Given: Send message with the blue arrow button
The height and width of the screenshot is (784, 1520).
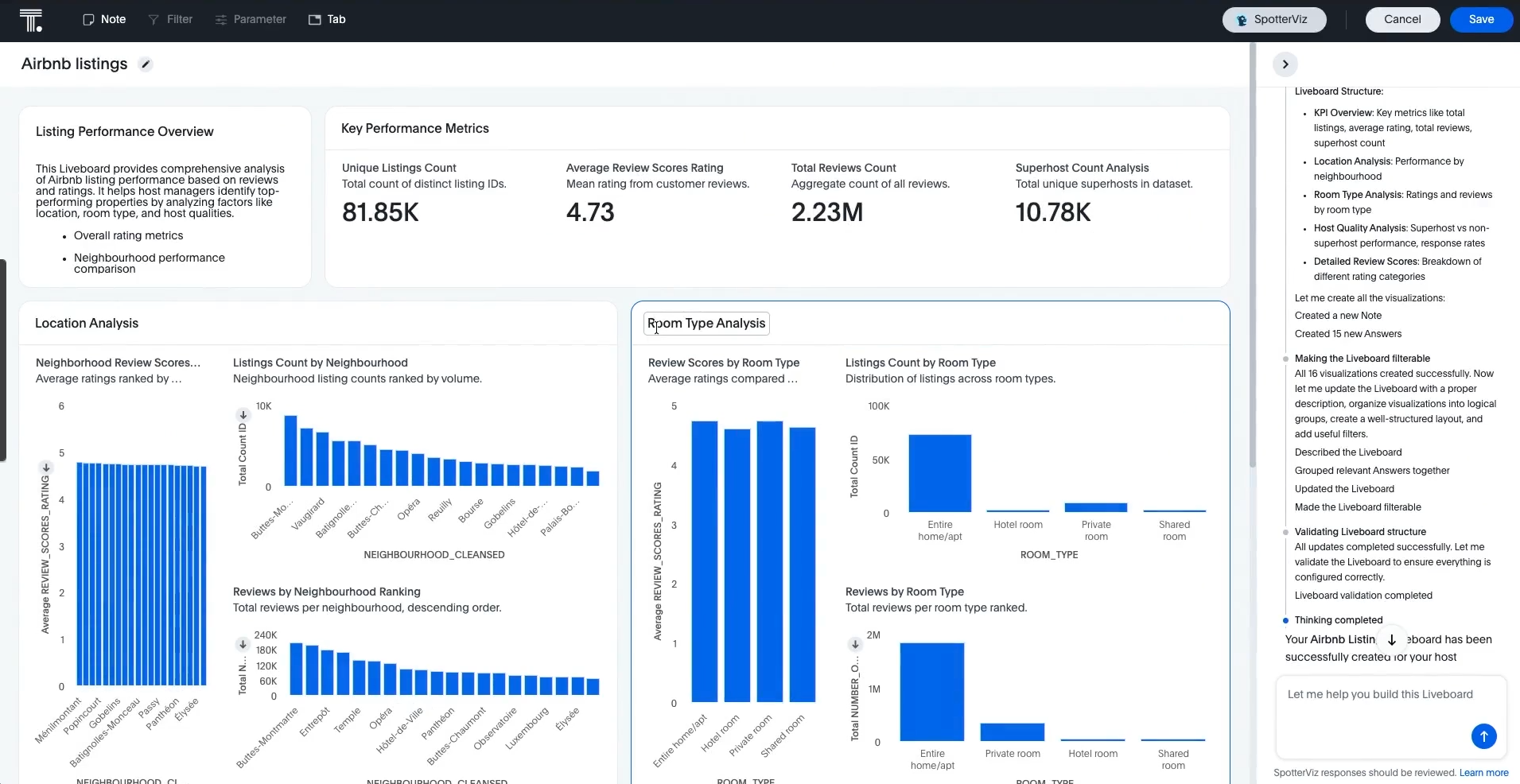Looking at the screenshot, I should click(1483, 736).
